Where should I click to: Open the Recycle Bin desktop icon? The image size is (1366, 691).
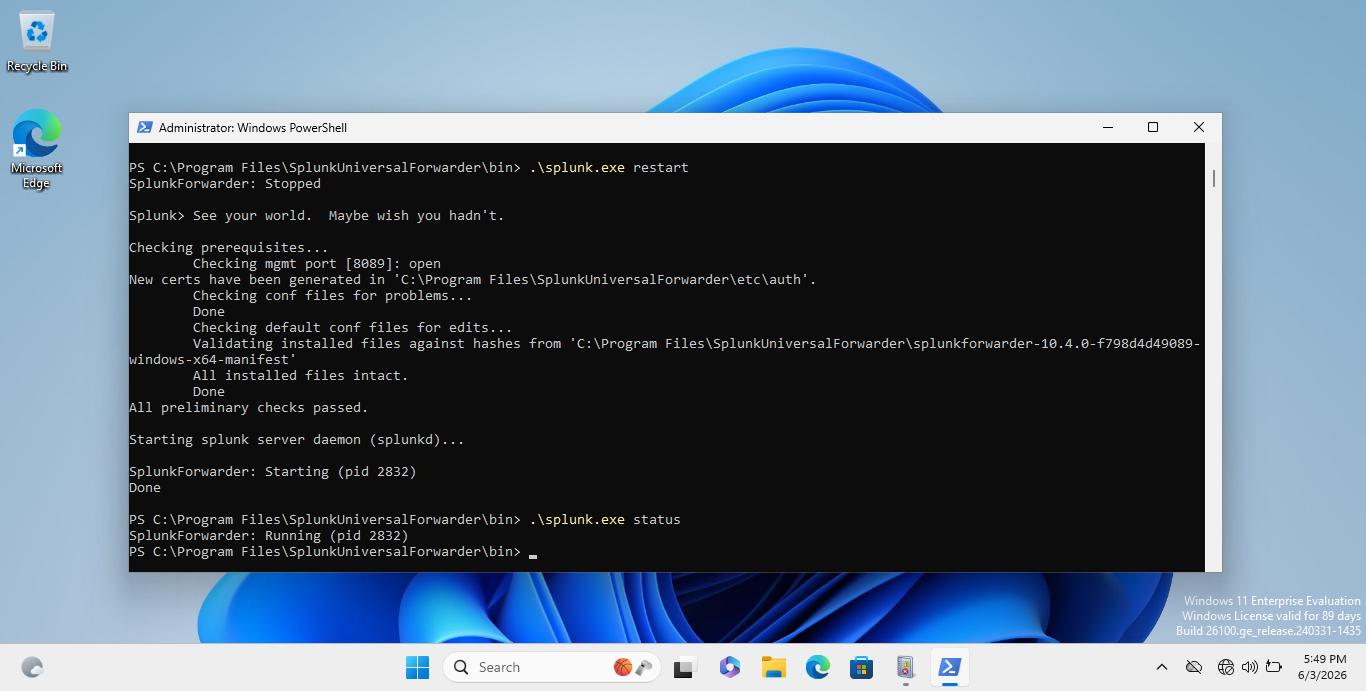pyautogui.click(x=37, y=42)
